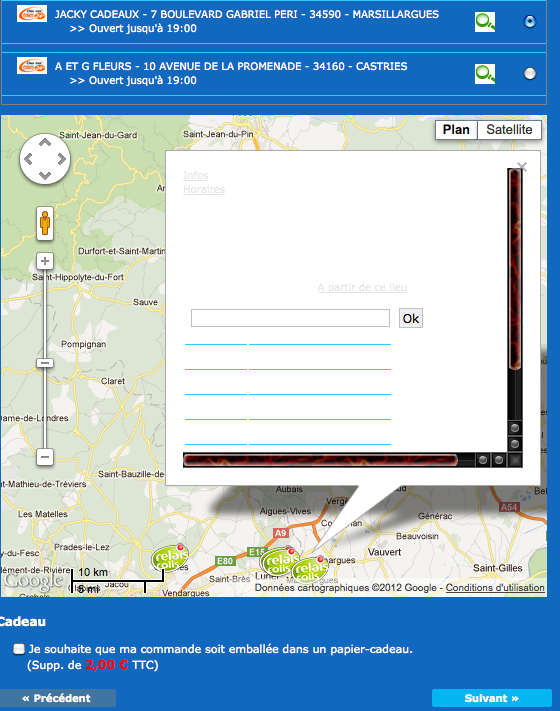
Task: Switch the map to Satellite view
Action: tap(509, 130)
